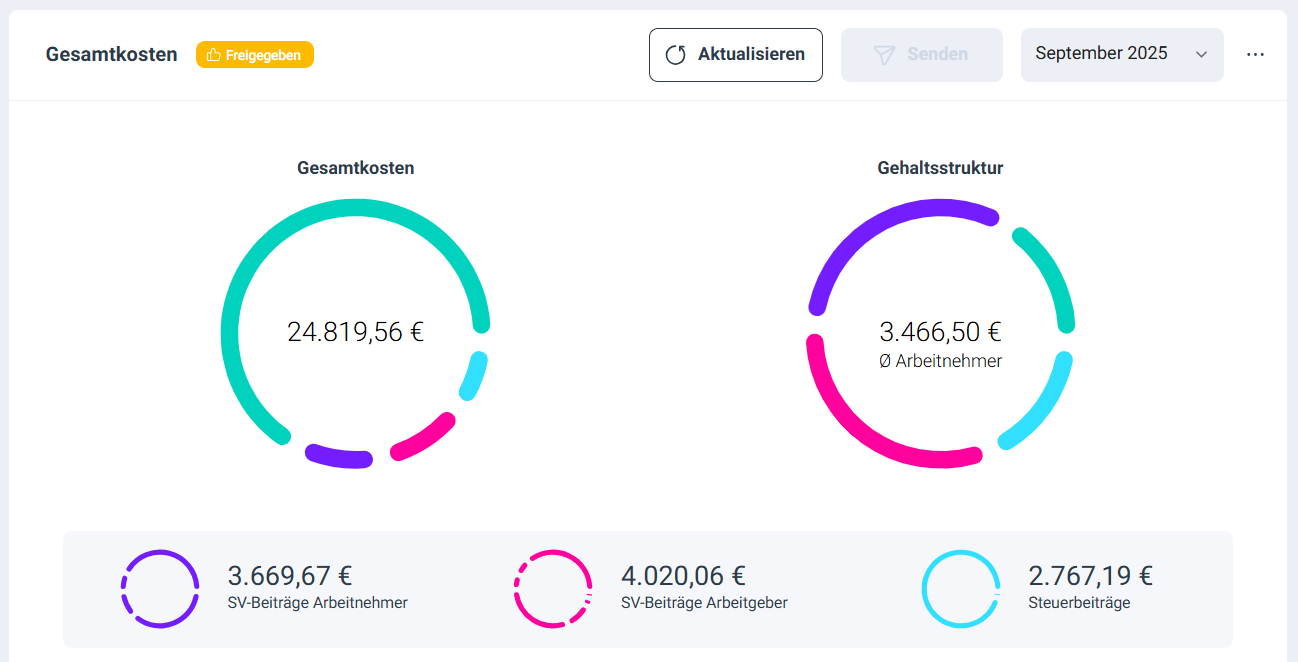
Task: Click the paper plane send icon
Action: [x=884, y=55]
